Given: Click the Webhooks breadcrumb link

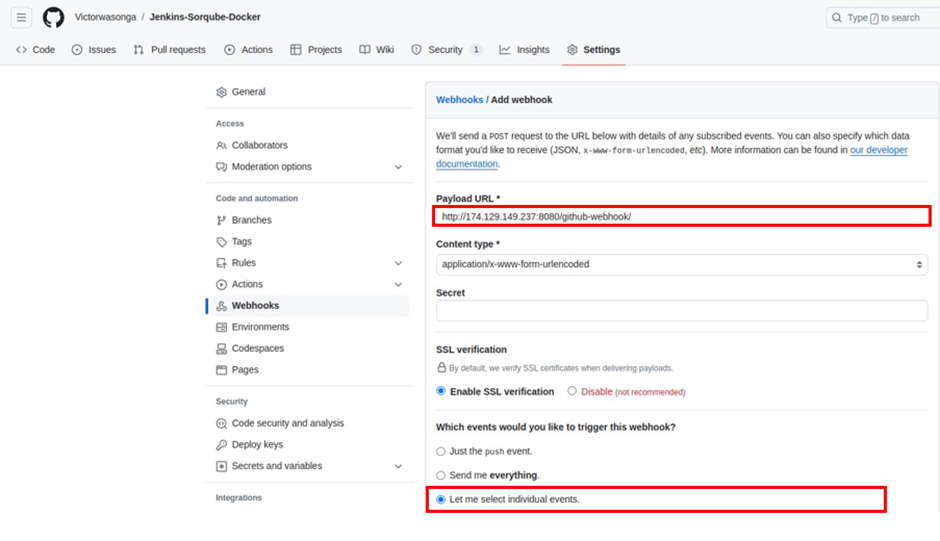Looking at the screenshot, I should [x=459, y=100].
